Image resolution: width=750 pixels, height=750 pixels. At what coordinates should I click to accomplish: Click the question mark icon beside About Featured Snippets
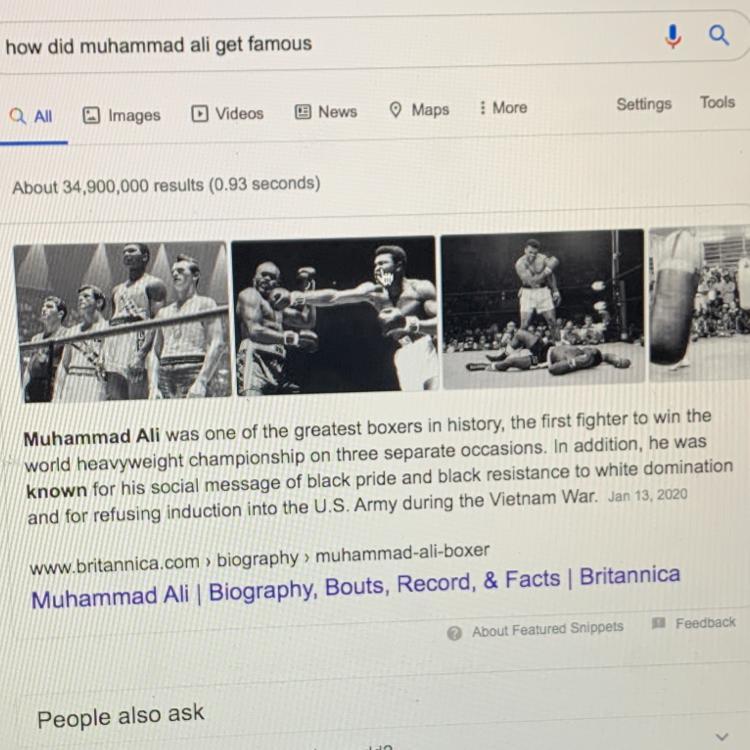454,633
